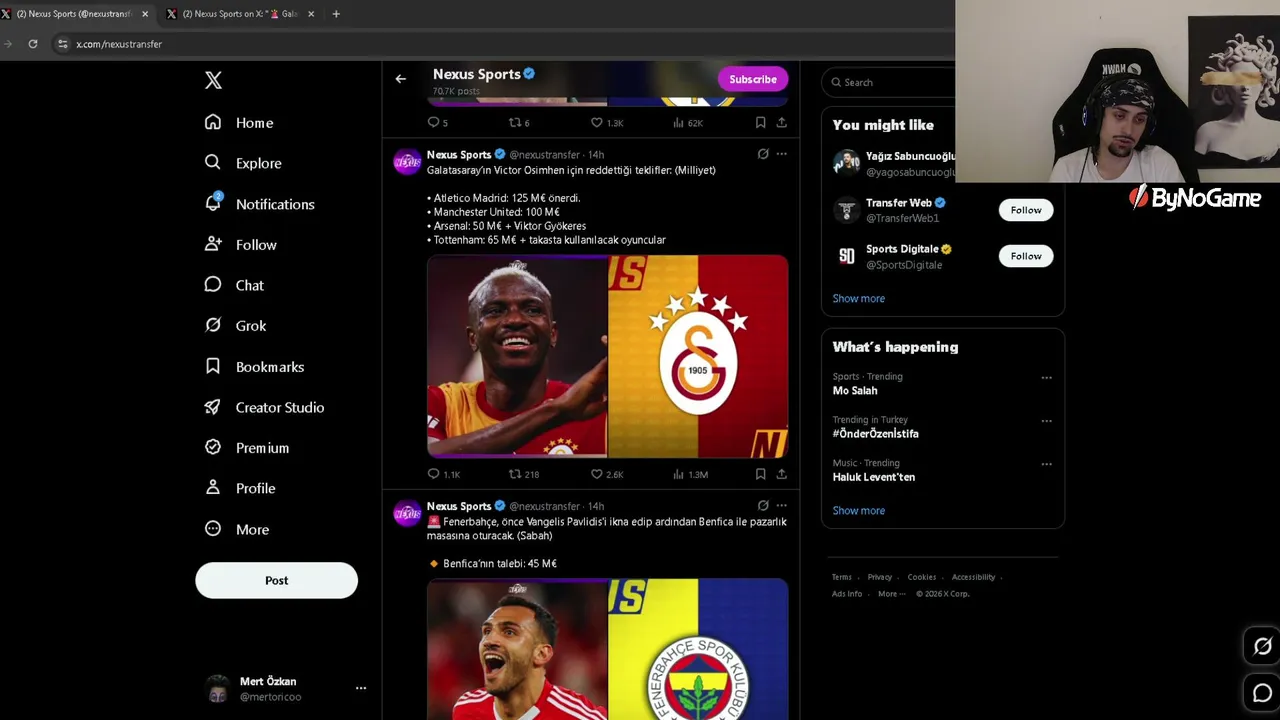Open Bookmarks in the sidebar
The image size is (1280, 720).
[254, 366]
